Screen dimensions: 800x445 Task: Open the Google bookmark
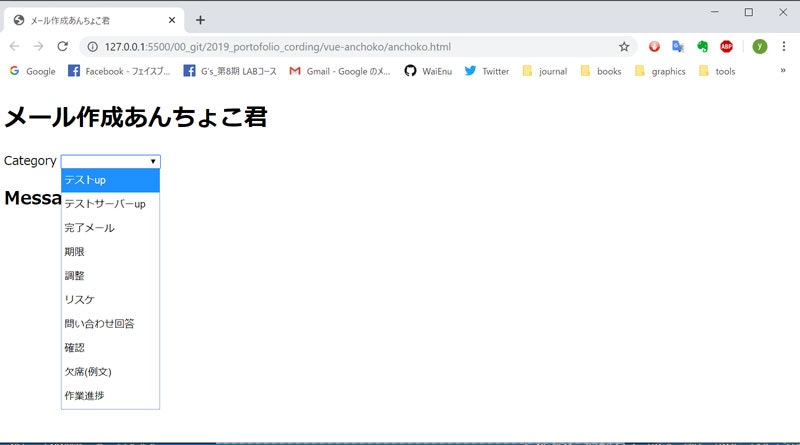click(33, 71)
